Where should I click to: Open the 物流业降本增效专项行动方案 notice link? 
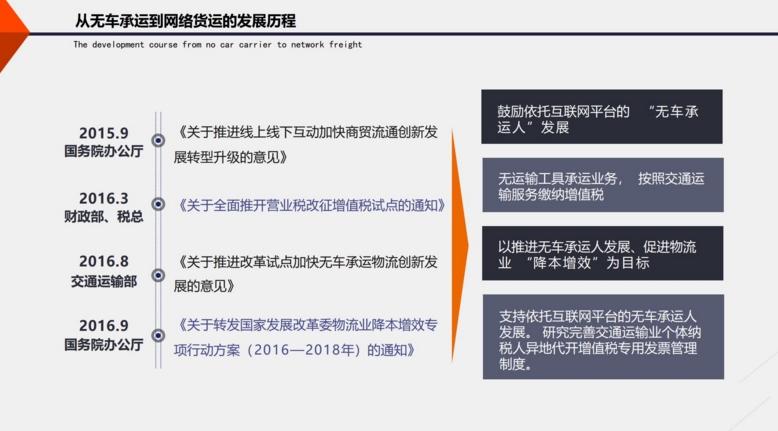[x=306, y=337]
